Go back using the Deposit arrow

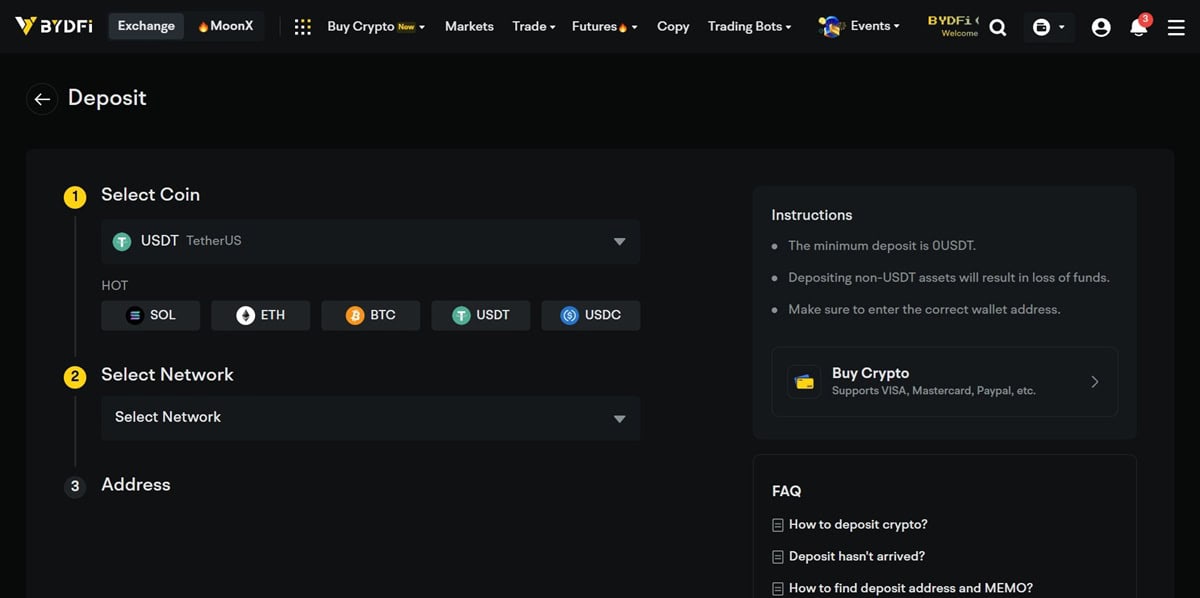42,98
